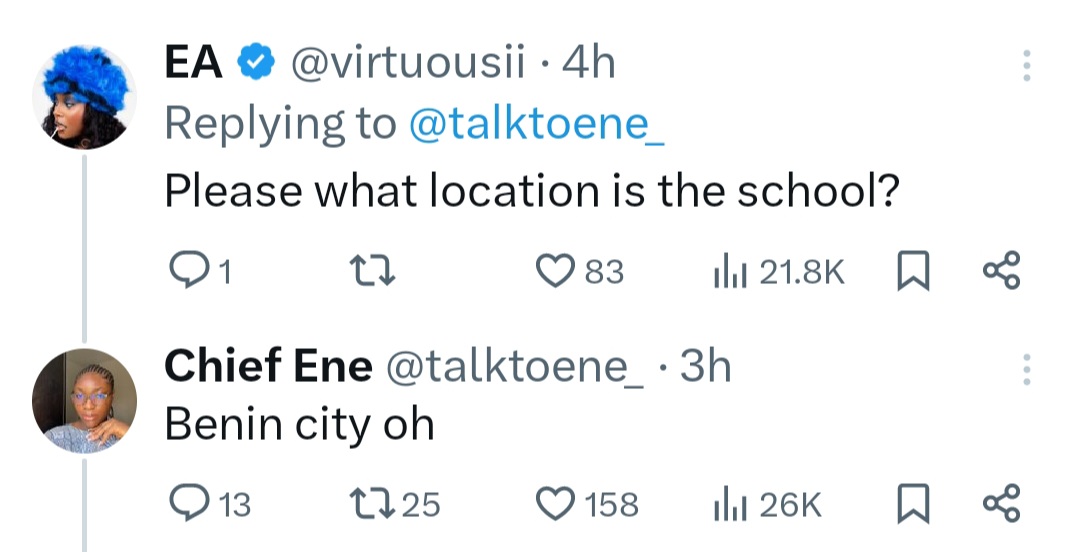
Task: Open EA's blue-haired profile picture
Action: tap(85, 97)
